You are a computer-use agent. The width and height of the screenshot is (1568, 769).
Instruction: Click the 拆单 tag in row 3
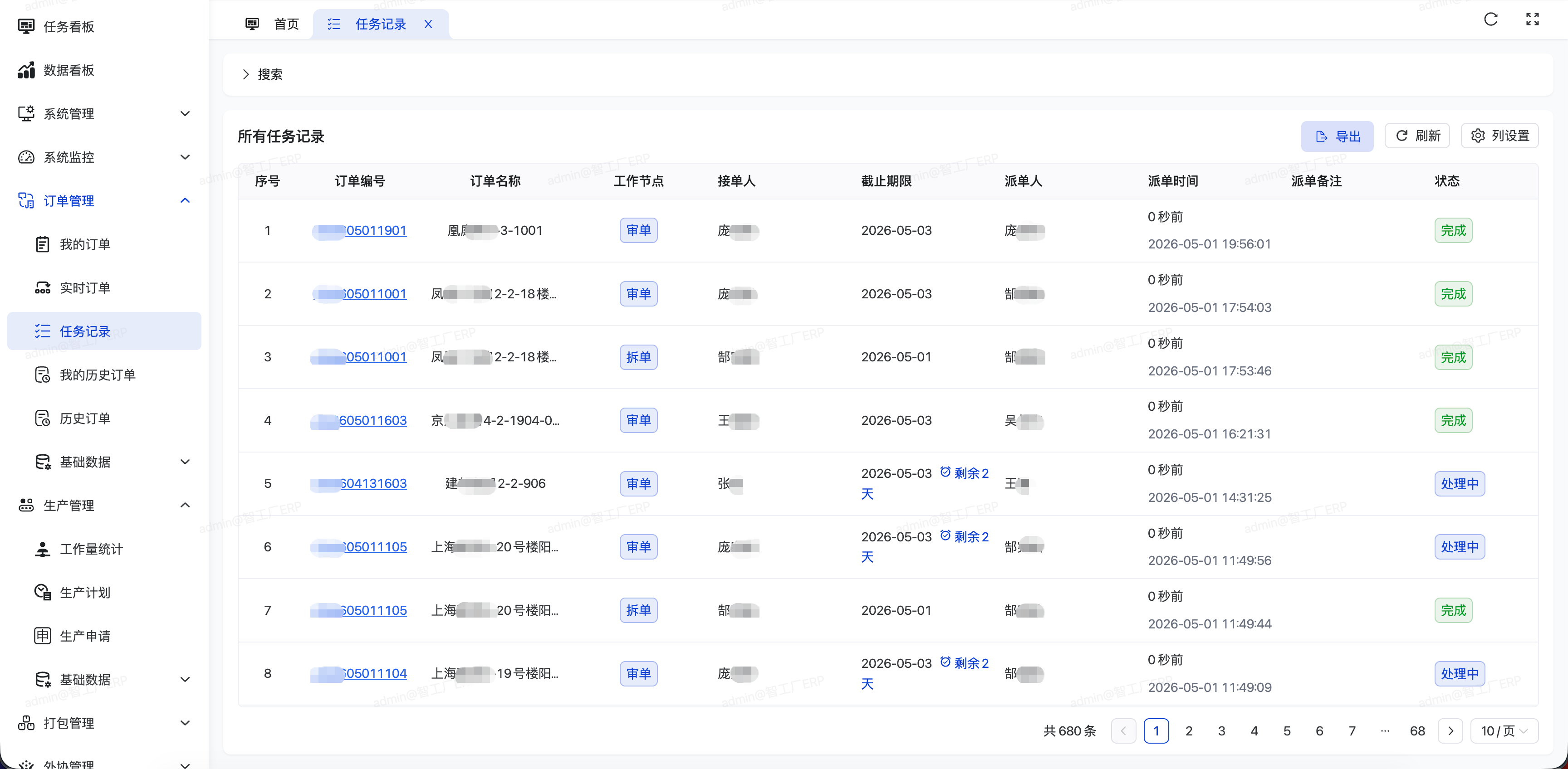point(638,357)
